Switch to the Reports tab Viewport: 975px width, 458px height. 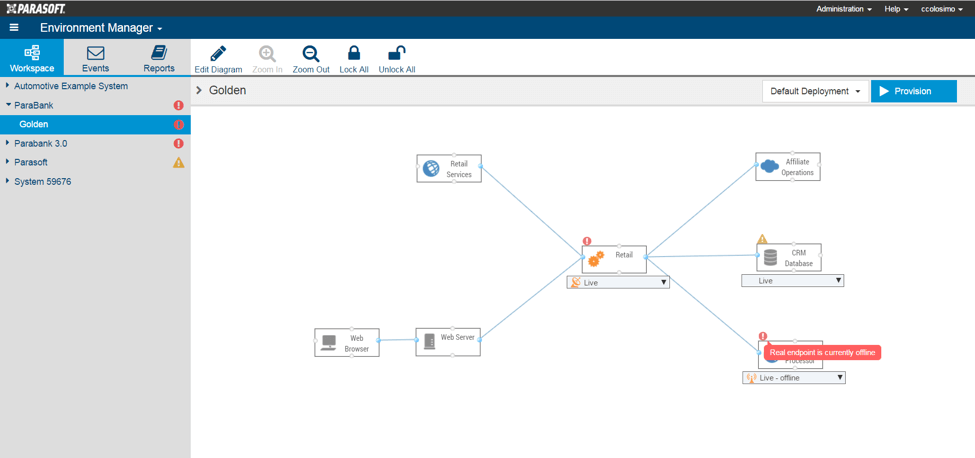click(159, 58)
